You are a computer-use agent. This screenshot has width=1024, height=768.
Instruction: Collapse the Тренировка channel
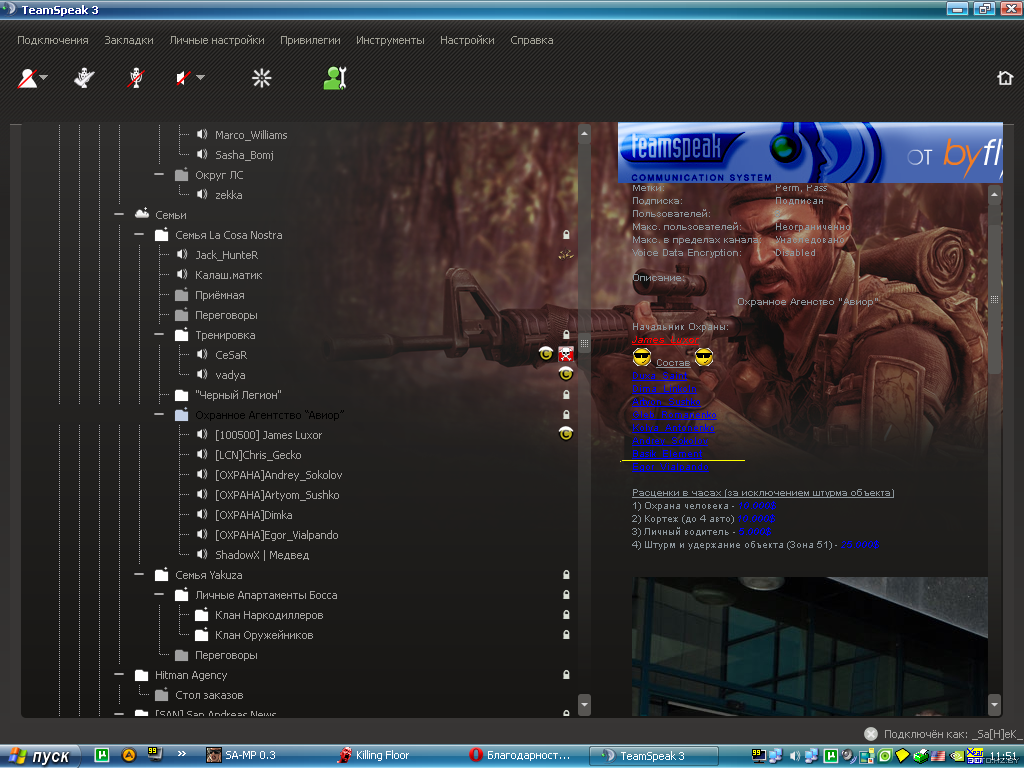[x=159, y=334]
